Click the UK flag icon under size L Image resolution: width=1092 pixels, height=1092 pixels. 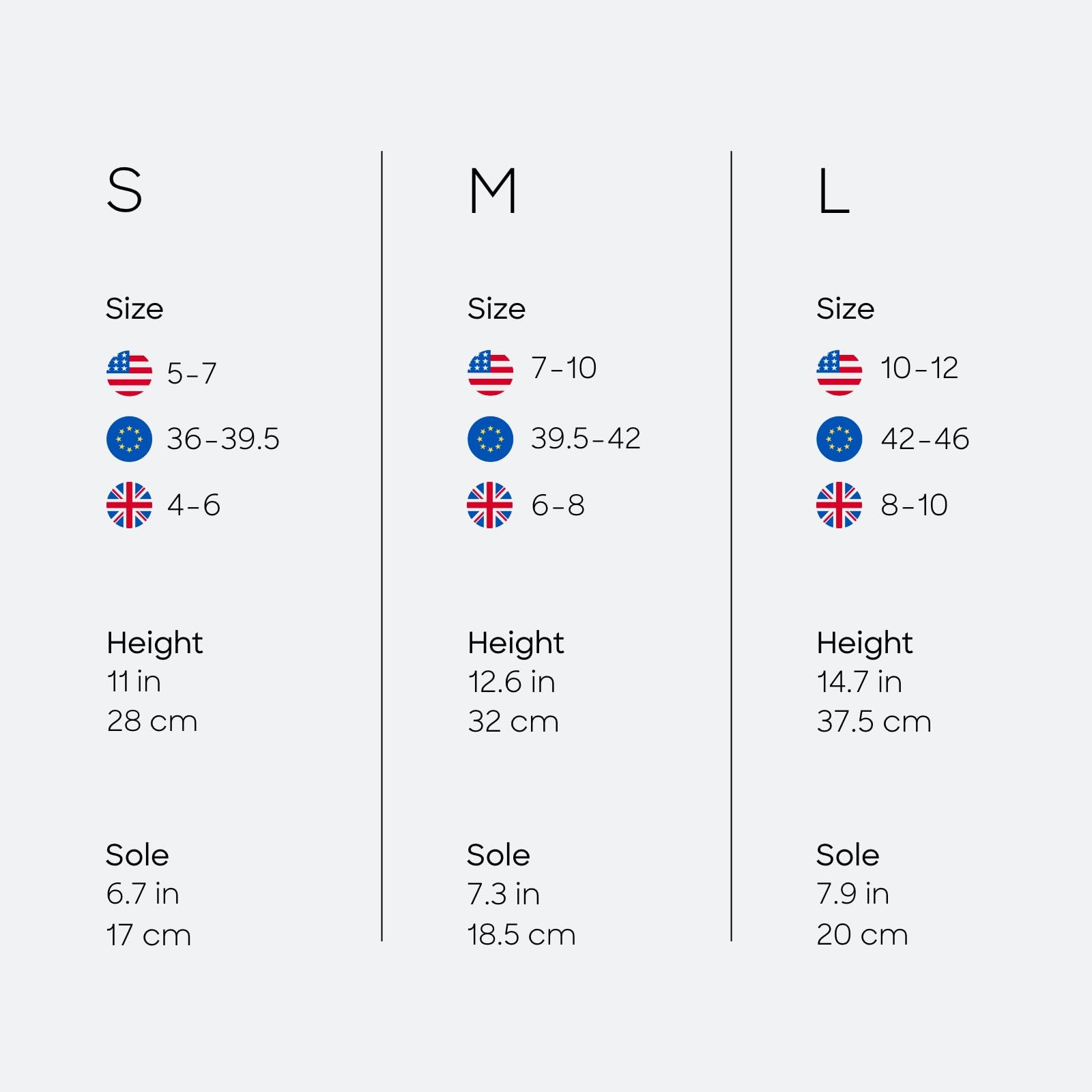pyautogui.click(x=839, y=505)
